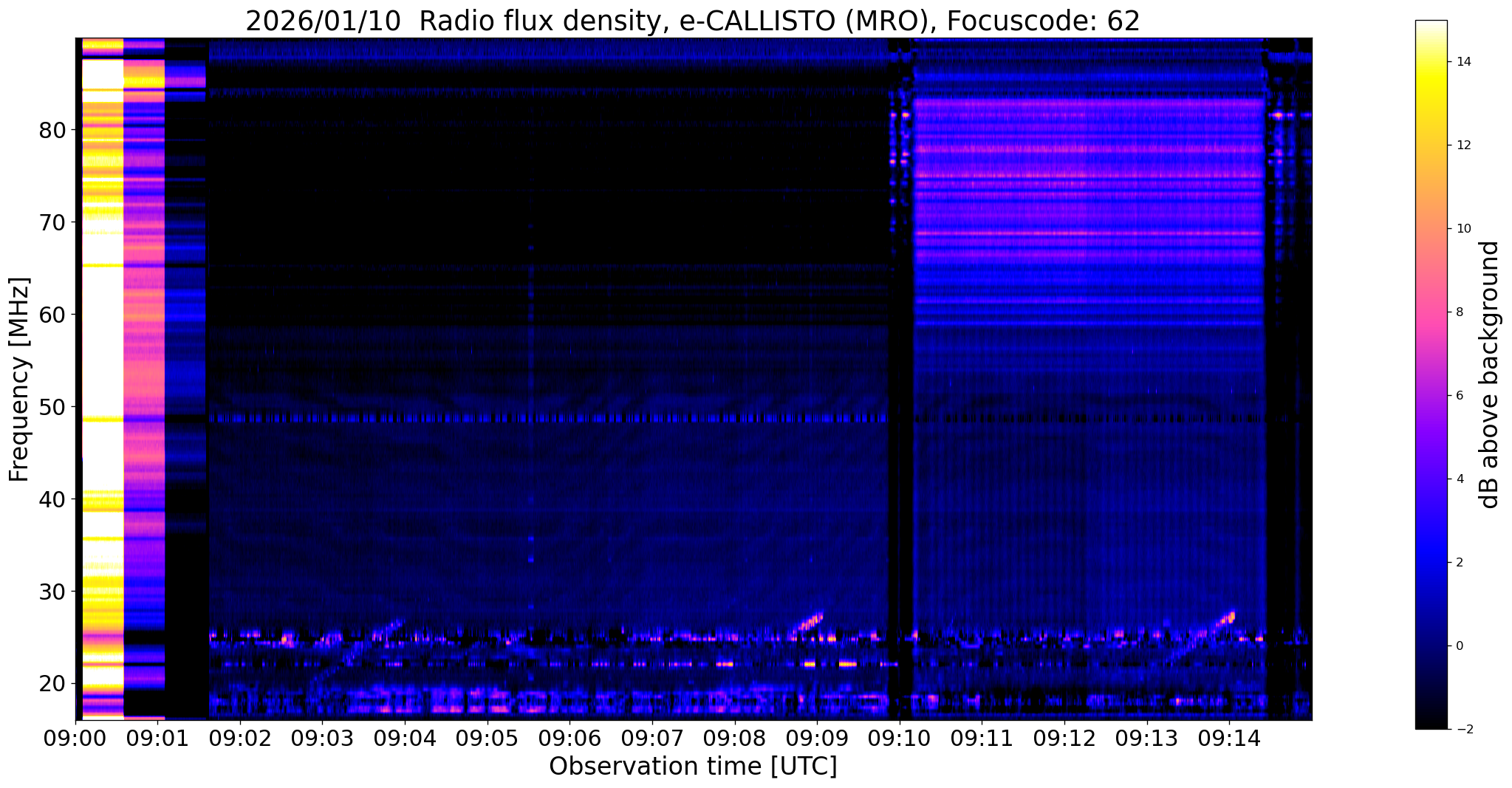Click the colorbar tick label 6
Image resolution: width=1512 pixels, height=788 pixels.
coord(1460,396)
